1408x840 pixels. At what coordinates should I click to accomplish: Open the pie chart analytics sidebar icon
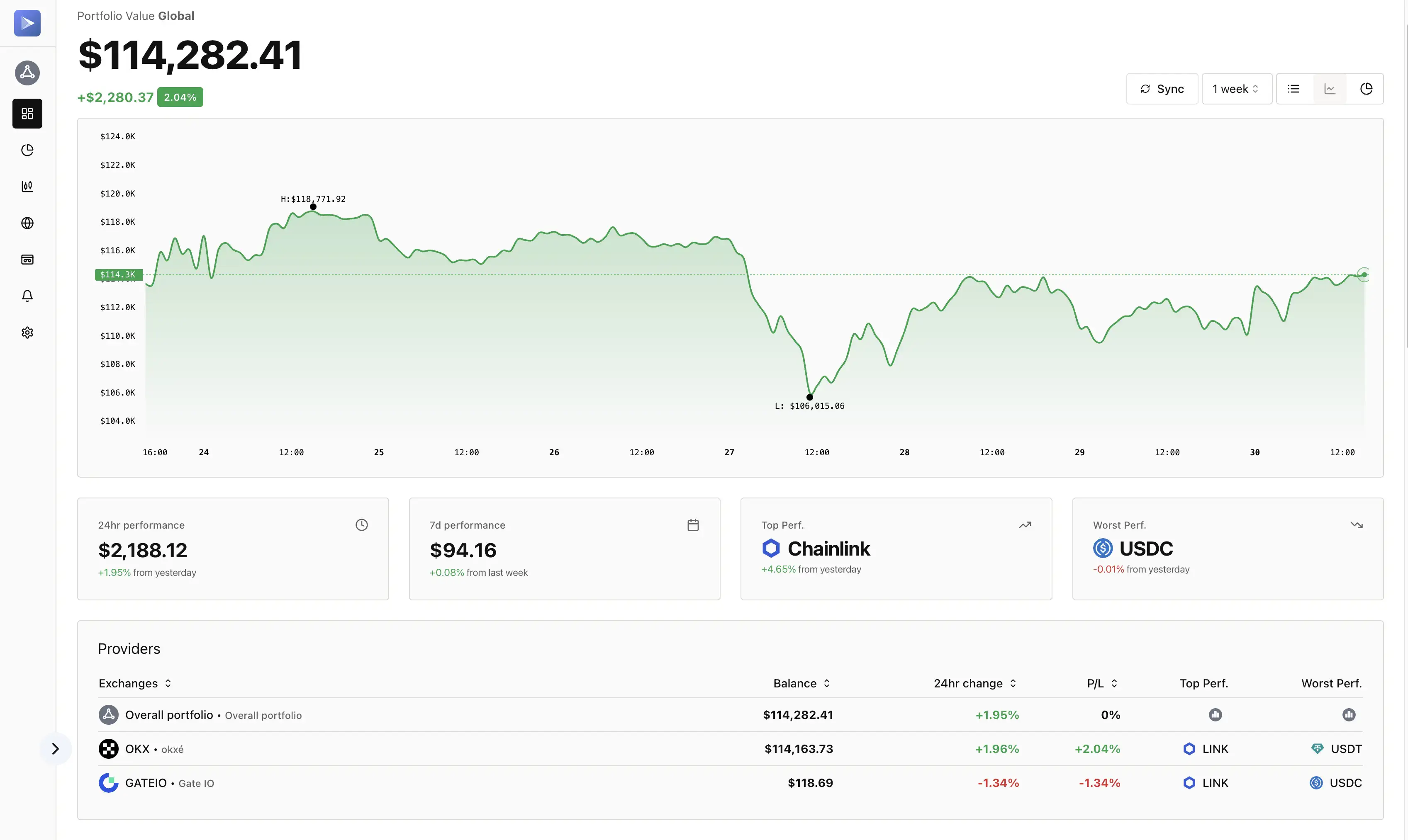[x=27, y=150]
